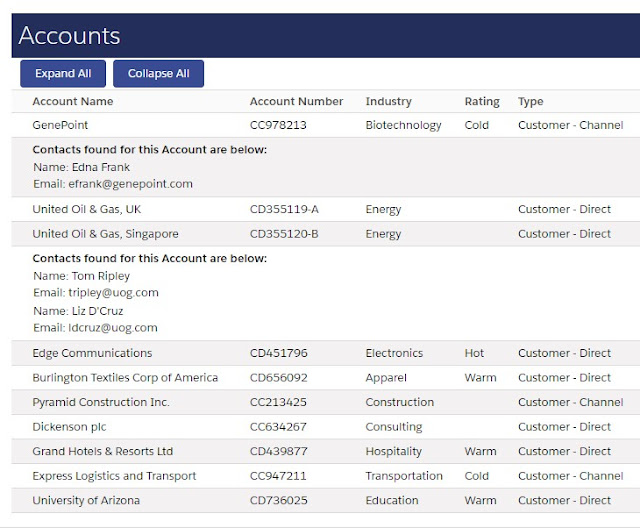Click the Account Number column header
The width and height of the screenshot is (640, 528).
[296, 102]
